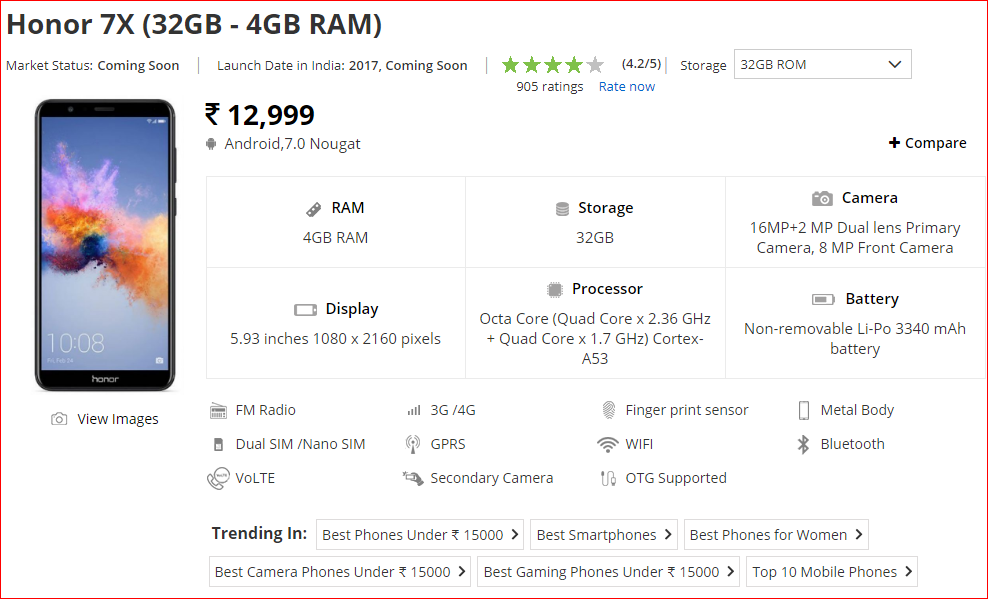Open Best Camera Phones Under ₹ 15000
The image size is (988, 599).
pyautogui.click(x=340, y=572)
